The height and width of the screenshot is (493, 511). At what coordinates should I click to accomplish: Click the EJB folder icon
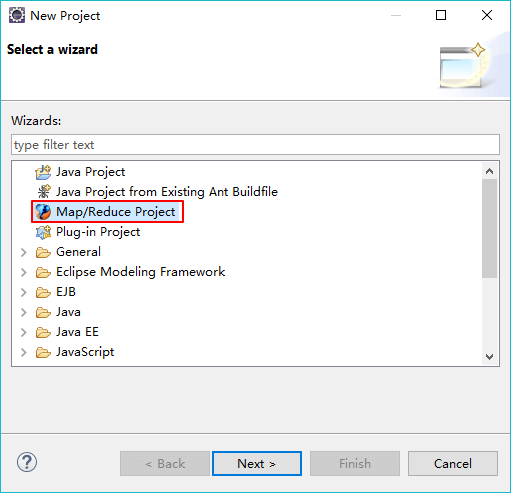point(43,292)
